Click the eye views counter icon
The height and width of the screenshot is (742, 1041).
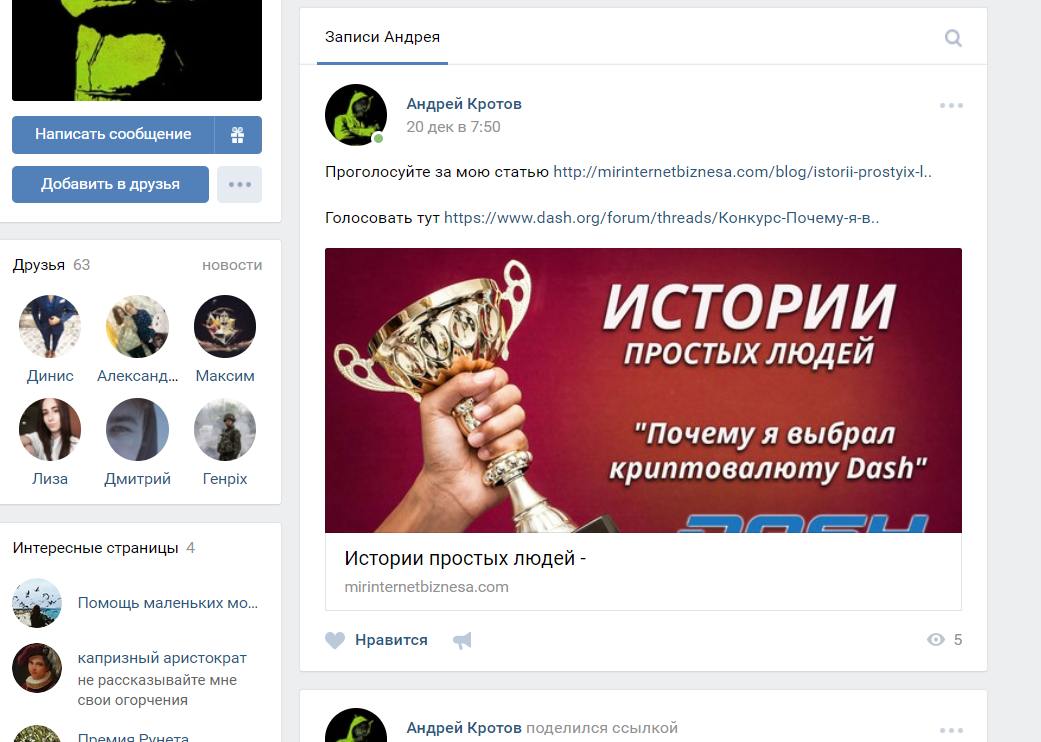(935, 640)
